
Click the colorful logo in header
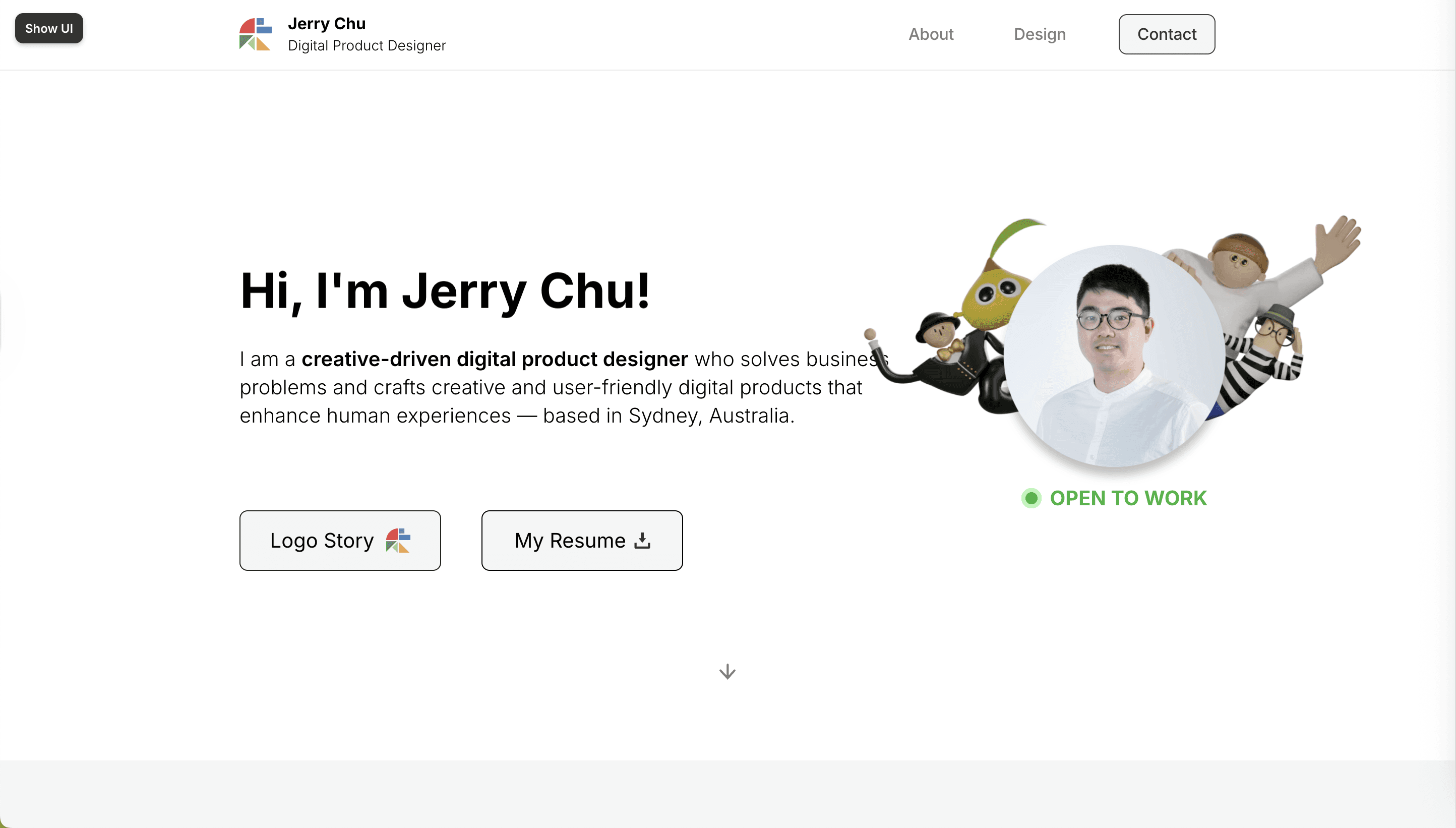(x=255, y=34)
